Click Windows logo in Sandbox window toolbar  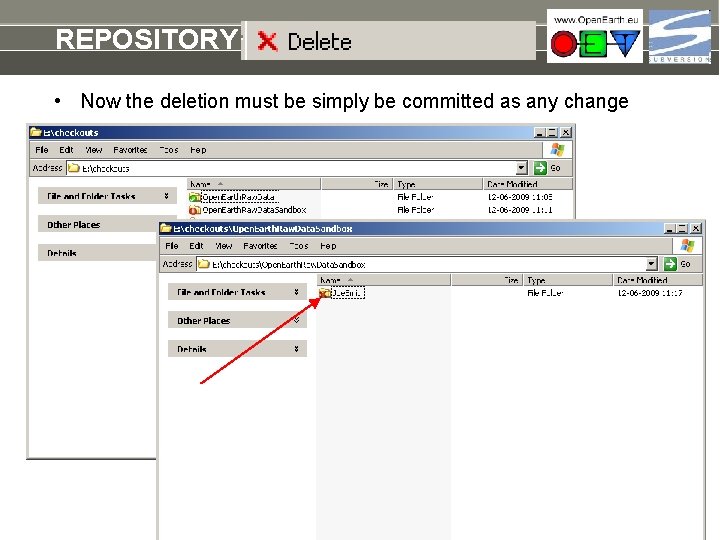pyautogui.click(x=687, y=246)
